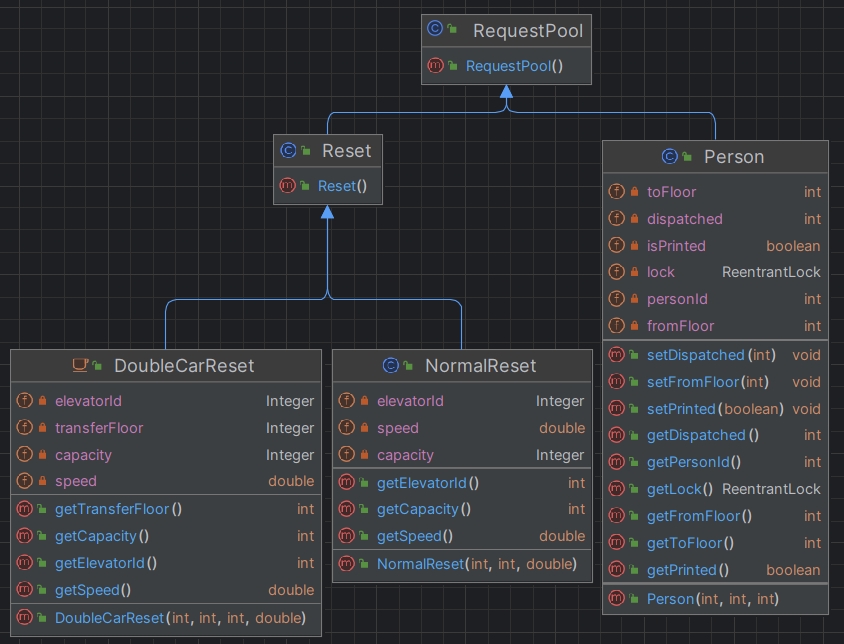Click method icon beside DoubleCarReset getSpeed()

[x=24, y=590]
